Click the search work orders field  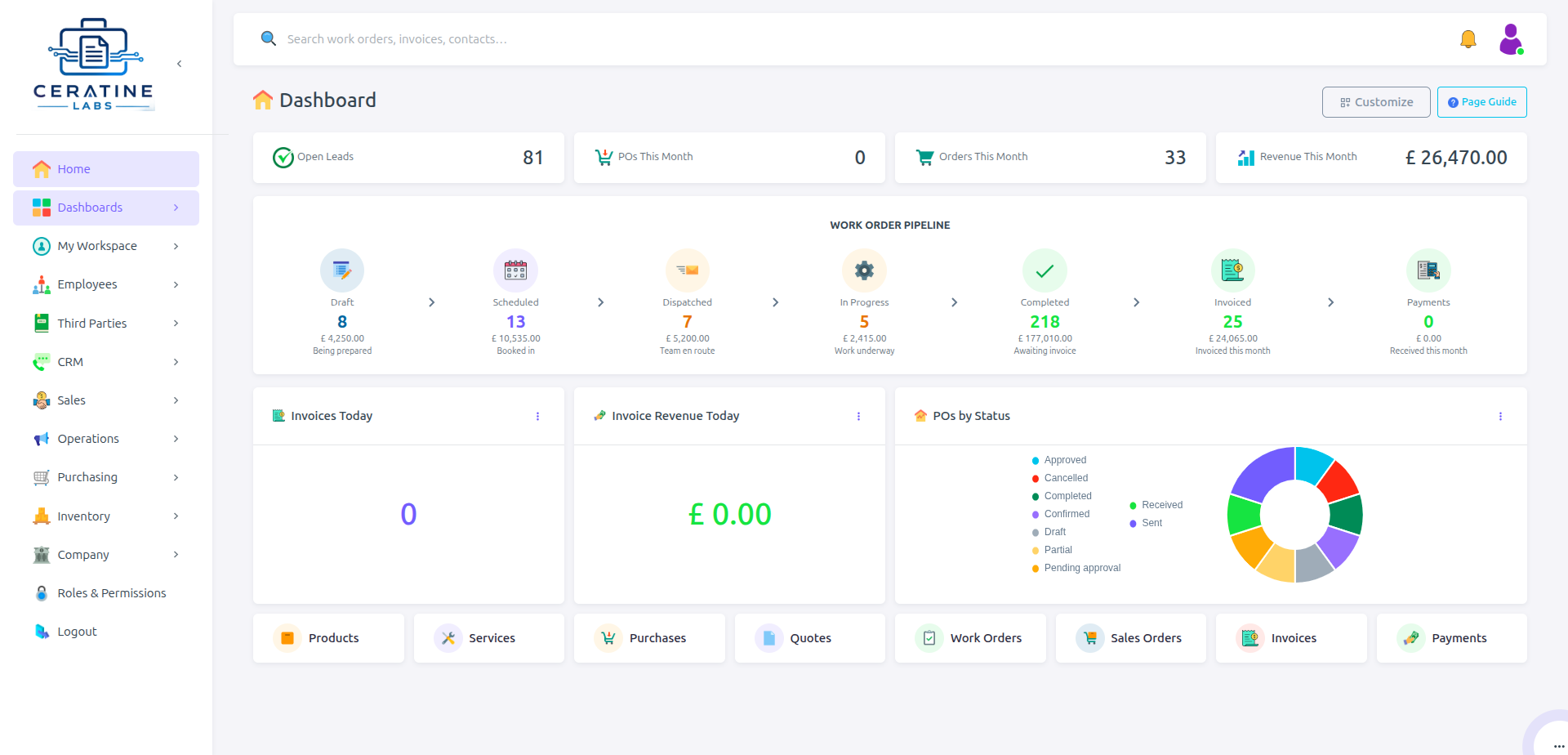(866, 39)
